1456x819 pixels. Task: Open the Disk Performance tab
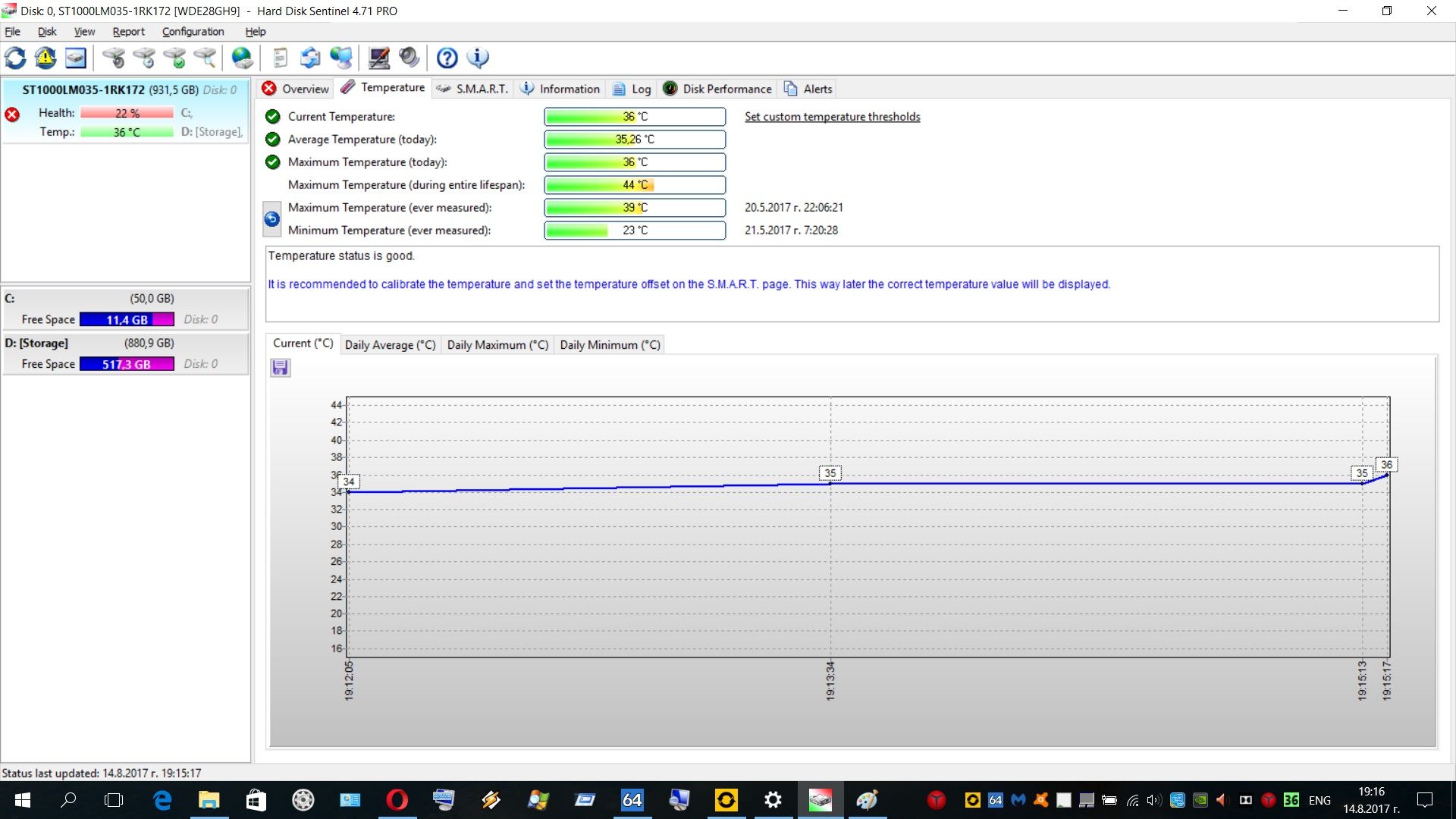(717, 89)
